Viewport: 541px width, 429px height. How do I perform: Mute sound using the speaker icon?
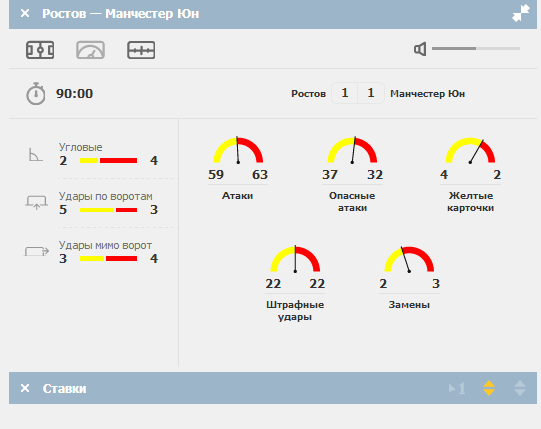[420, 49]
